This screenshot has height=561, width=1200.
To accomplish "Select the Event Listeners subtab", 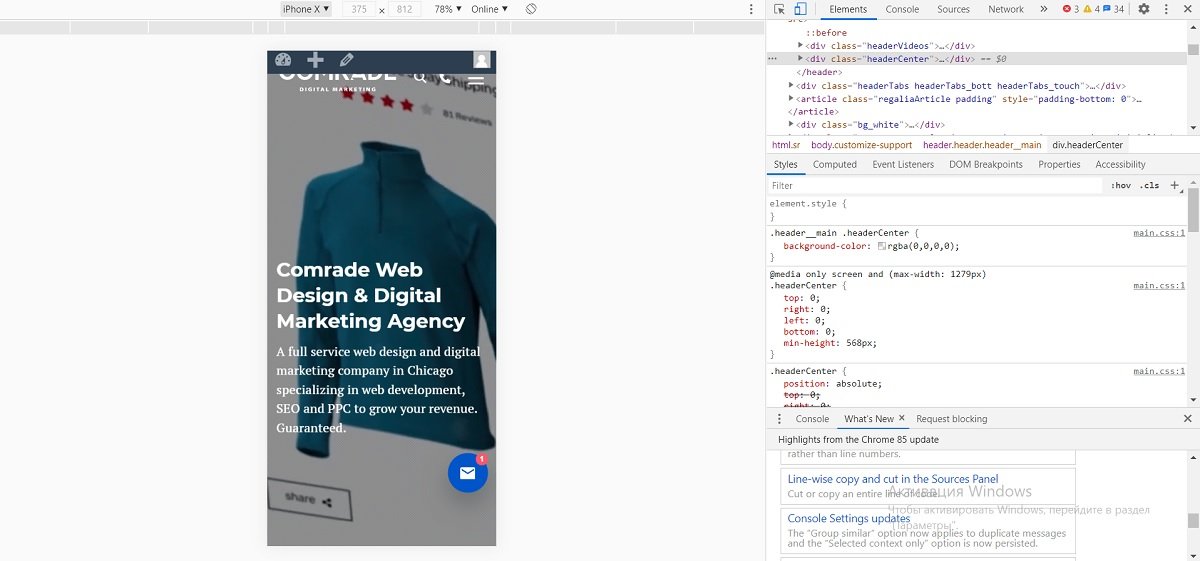I will click(903, 164).
